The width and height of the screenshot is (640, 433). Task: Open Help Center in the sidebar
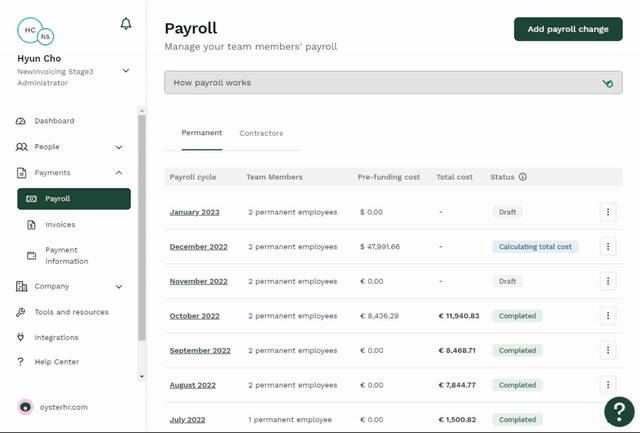click(57, 362)
